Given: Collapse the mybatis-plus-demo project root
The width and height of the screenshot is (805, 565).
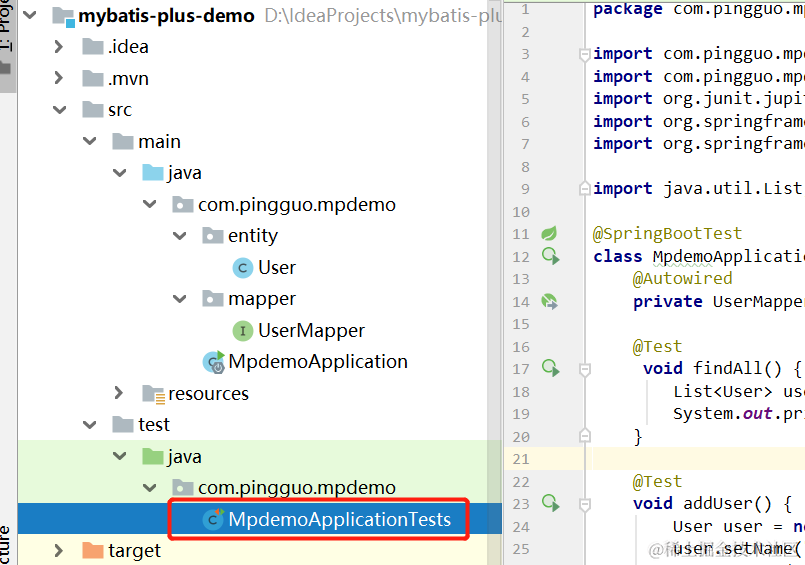Looking at the screenshot, I should click(x=30, y=15).
